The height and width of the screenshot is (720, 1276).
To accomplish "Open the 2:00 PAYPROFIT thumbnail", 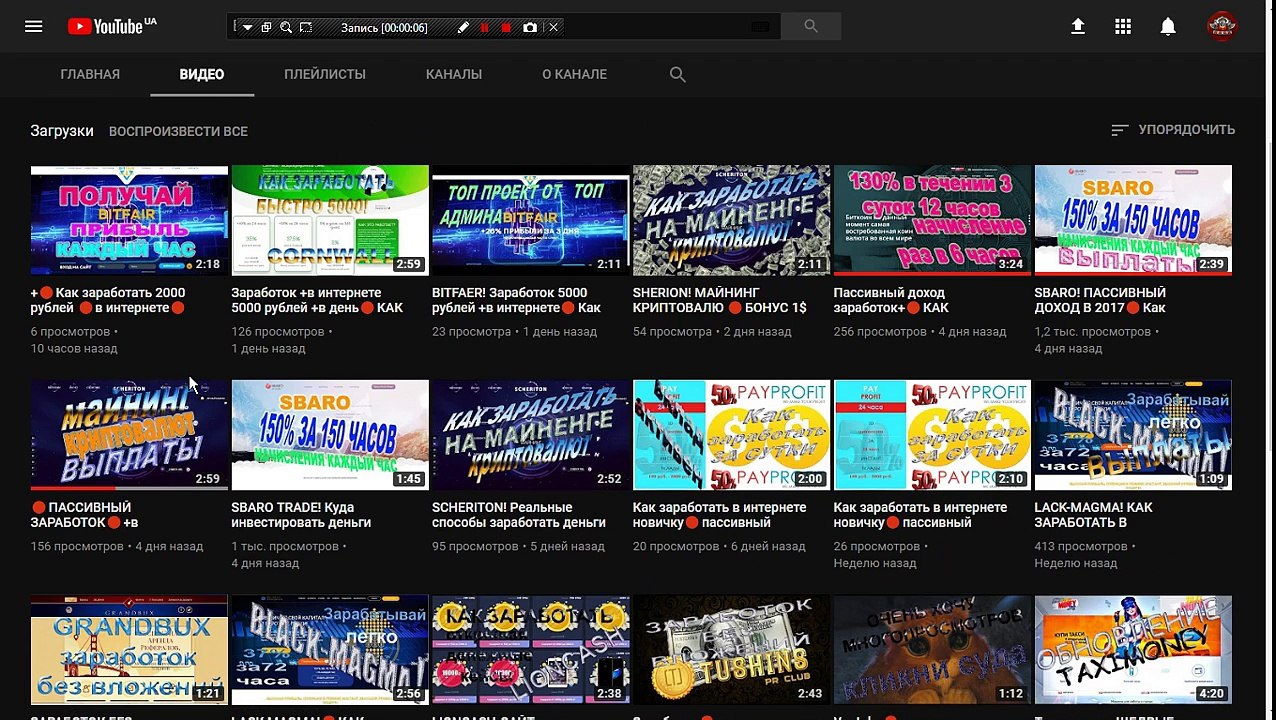I will click(732, 435).
